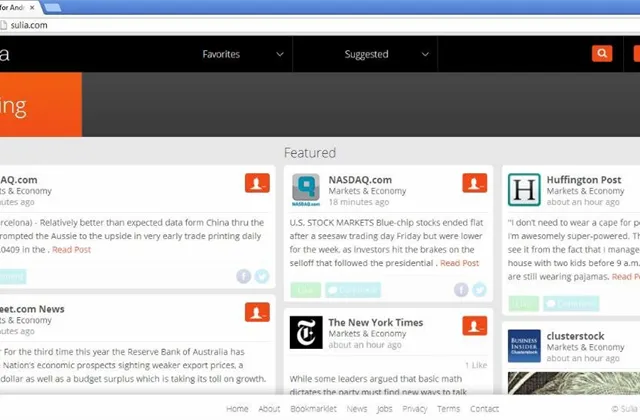Follow The New York Times source
The width and height of the screenshot is (640, 420).
(x=475, y=326)
